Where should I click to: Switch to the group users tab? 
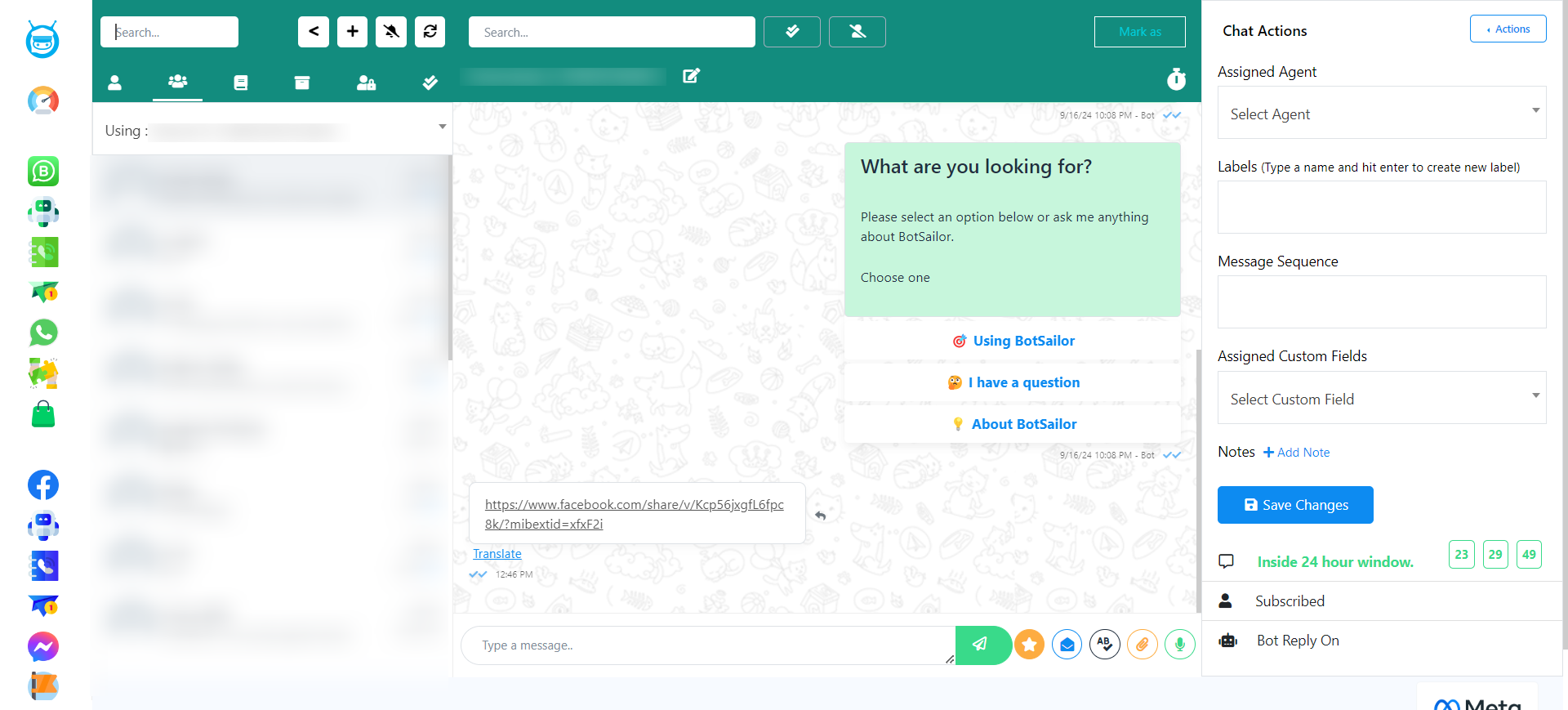click(177, 82)
